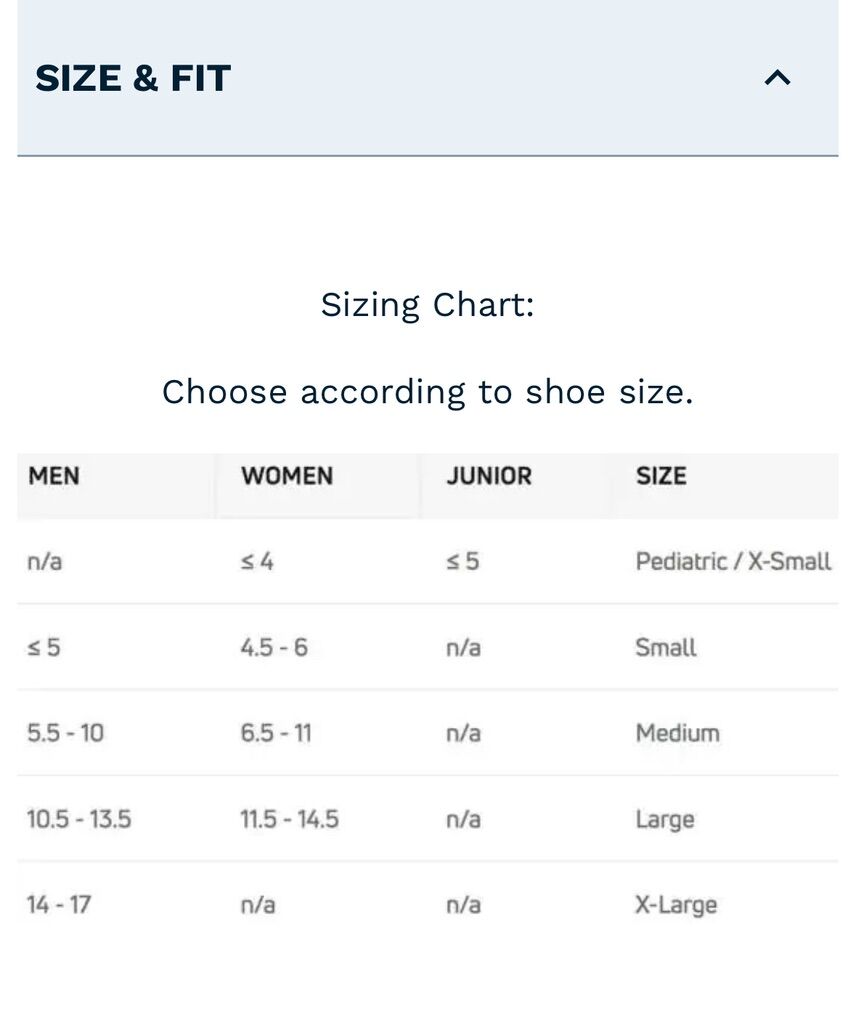The height and width of the screenshot is (1020, 856).
Task: Select the X-Large size cell
Action: point(676,906)
